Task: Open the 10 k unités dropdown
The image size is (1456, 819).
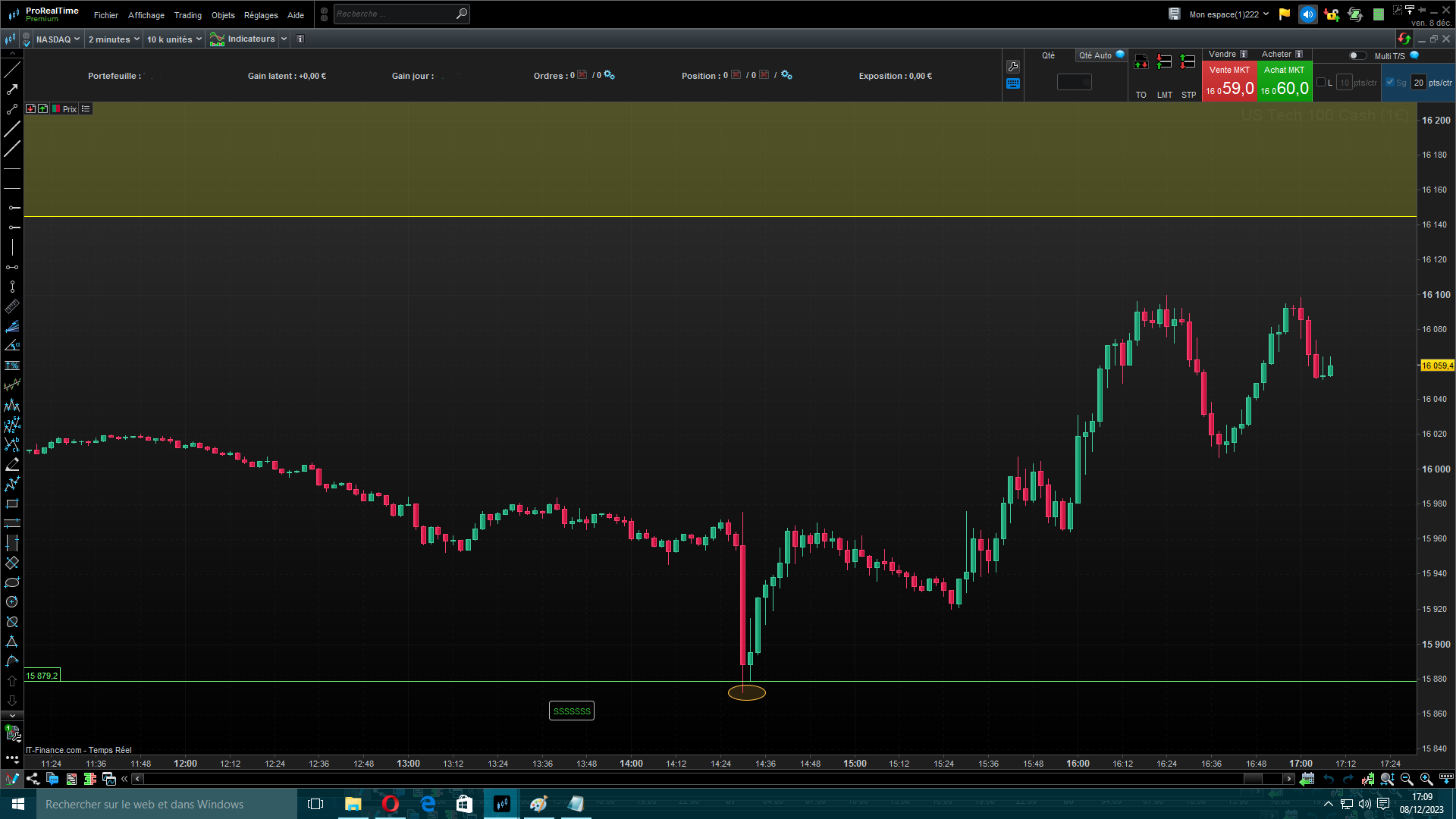Action: click(174, 39)
